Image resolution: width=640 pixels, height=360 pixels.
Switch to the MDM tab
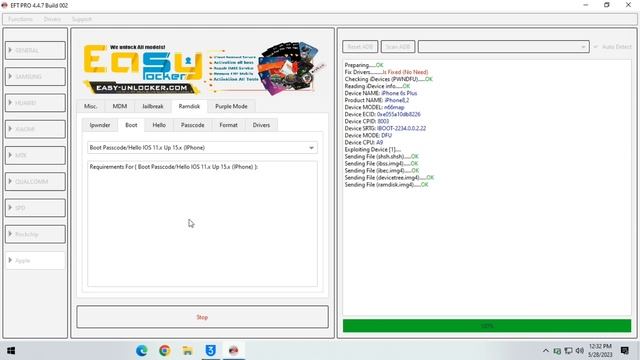pos(120,106)
